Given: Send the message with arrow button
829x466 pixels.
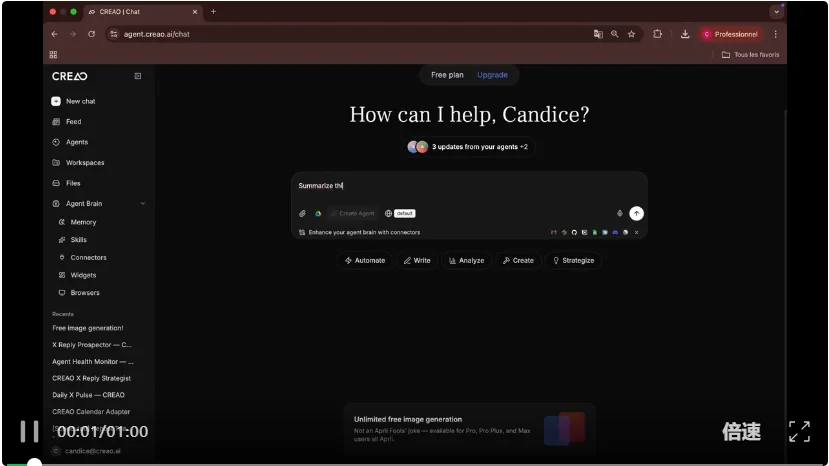Looking at the screenshot, I should (x=637, y=213).
